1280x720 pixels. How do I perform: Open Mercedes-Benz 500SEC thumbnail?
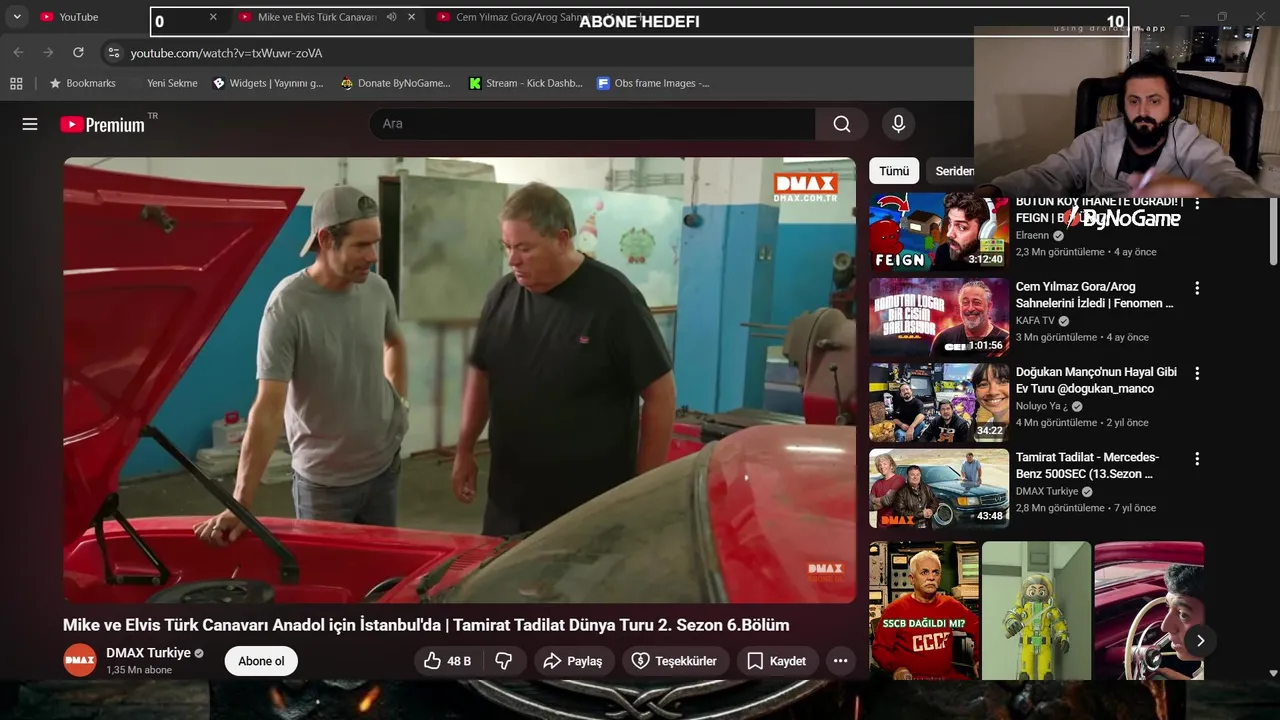[x=939, y=488]
